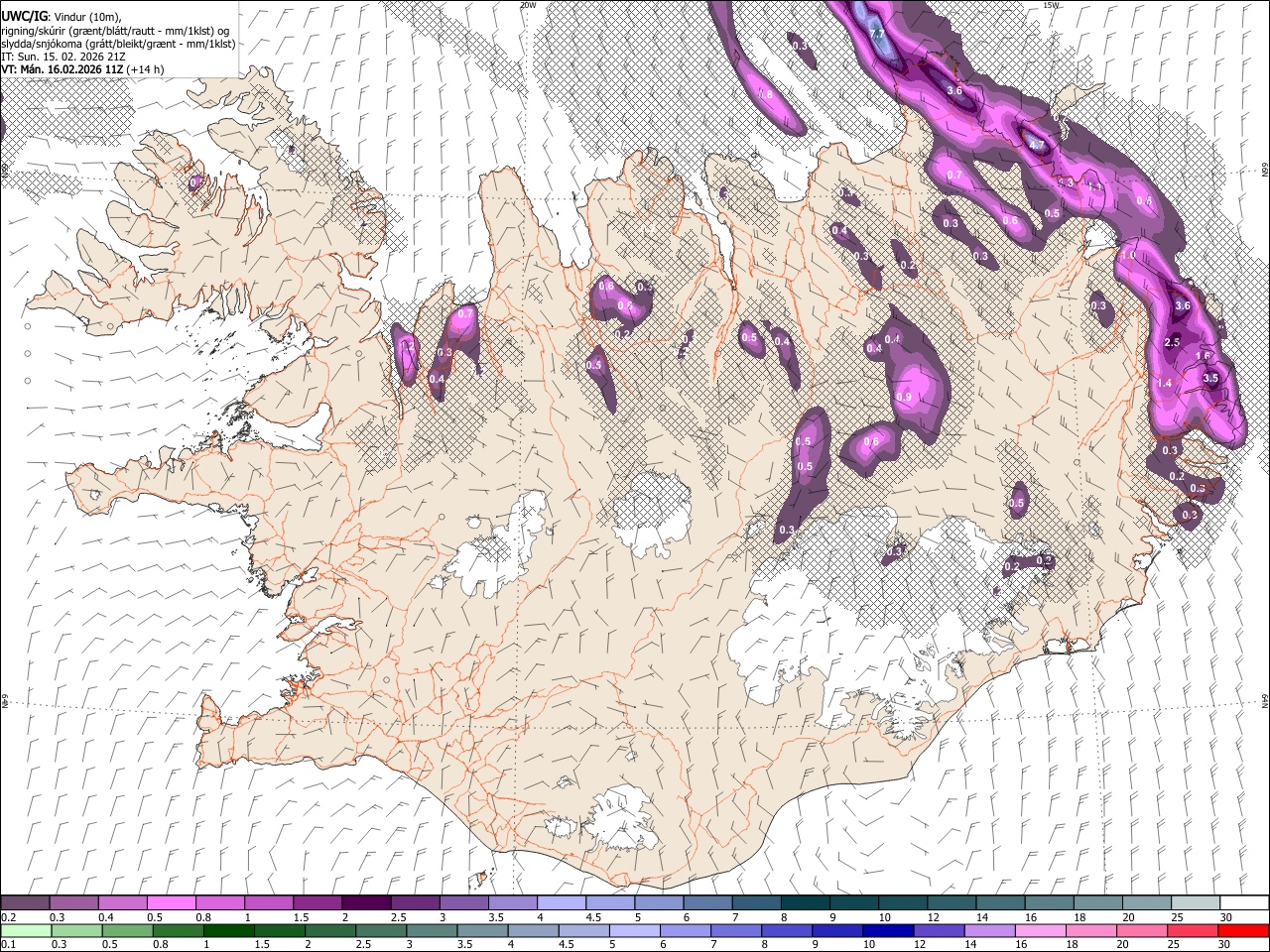The width and height of the screenshot is (1270, 952).
Task: Click the 1.4 precipitation value label
Action: click(x=1165, y=383)
